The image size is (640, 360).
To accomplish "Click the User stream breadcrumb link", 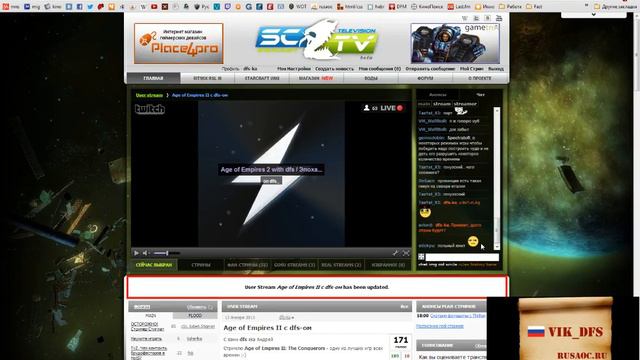I will click(149, 95).
